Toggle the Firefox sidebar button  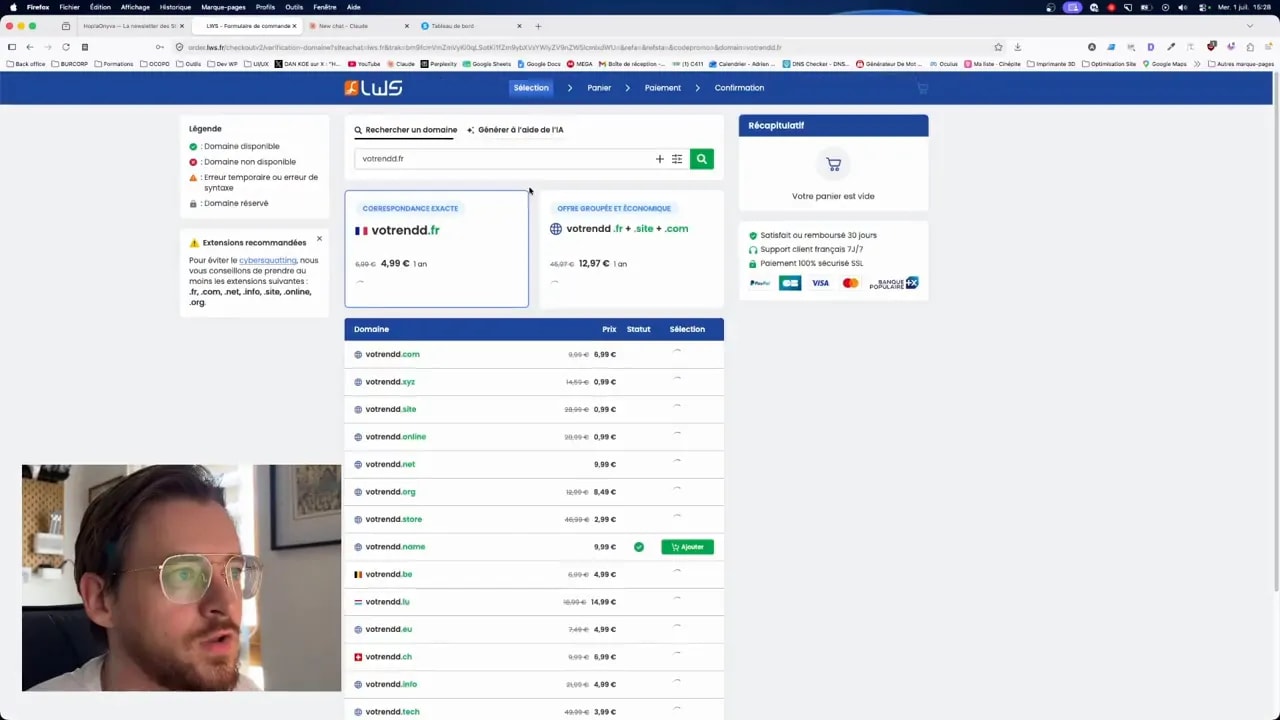point(12,47)
